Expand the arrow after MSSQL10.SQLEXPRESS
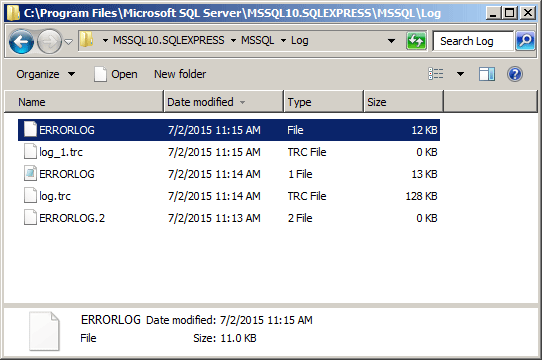Viewport: 542px width, 360px height. pos(233,41)
